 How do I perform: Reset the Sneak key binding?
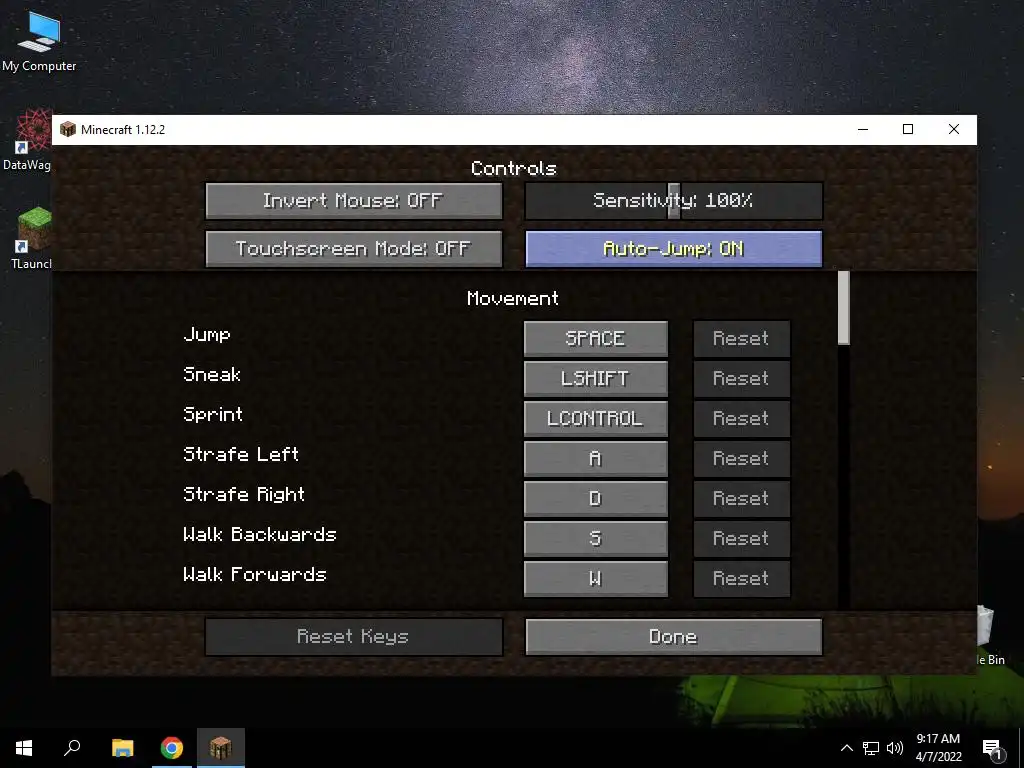[x=741, y=378]
